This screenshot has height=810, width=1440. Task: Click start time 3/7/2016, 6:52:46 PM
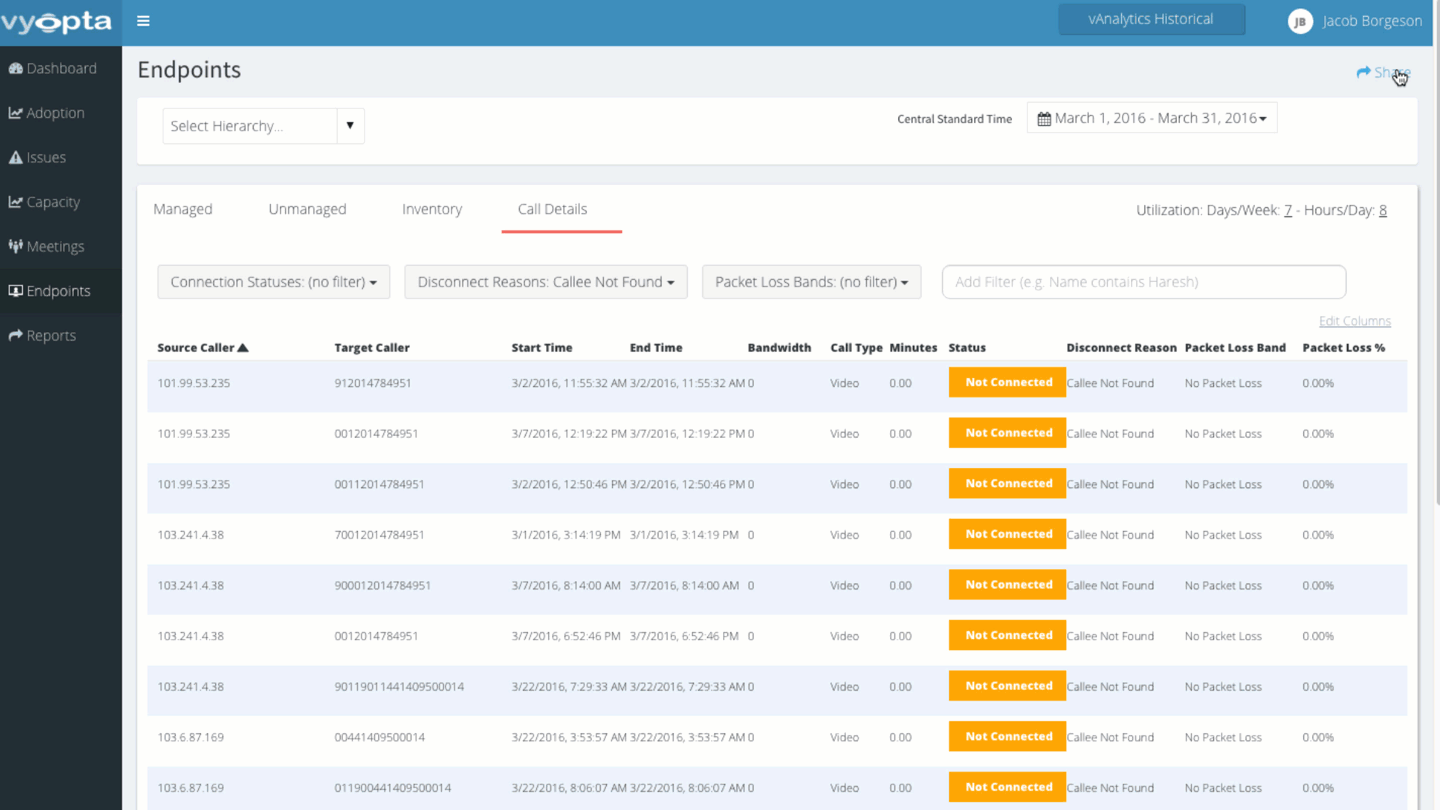coord(566,636)
